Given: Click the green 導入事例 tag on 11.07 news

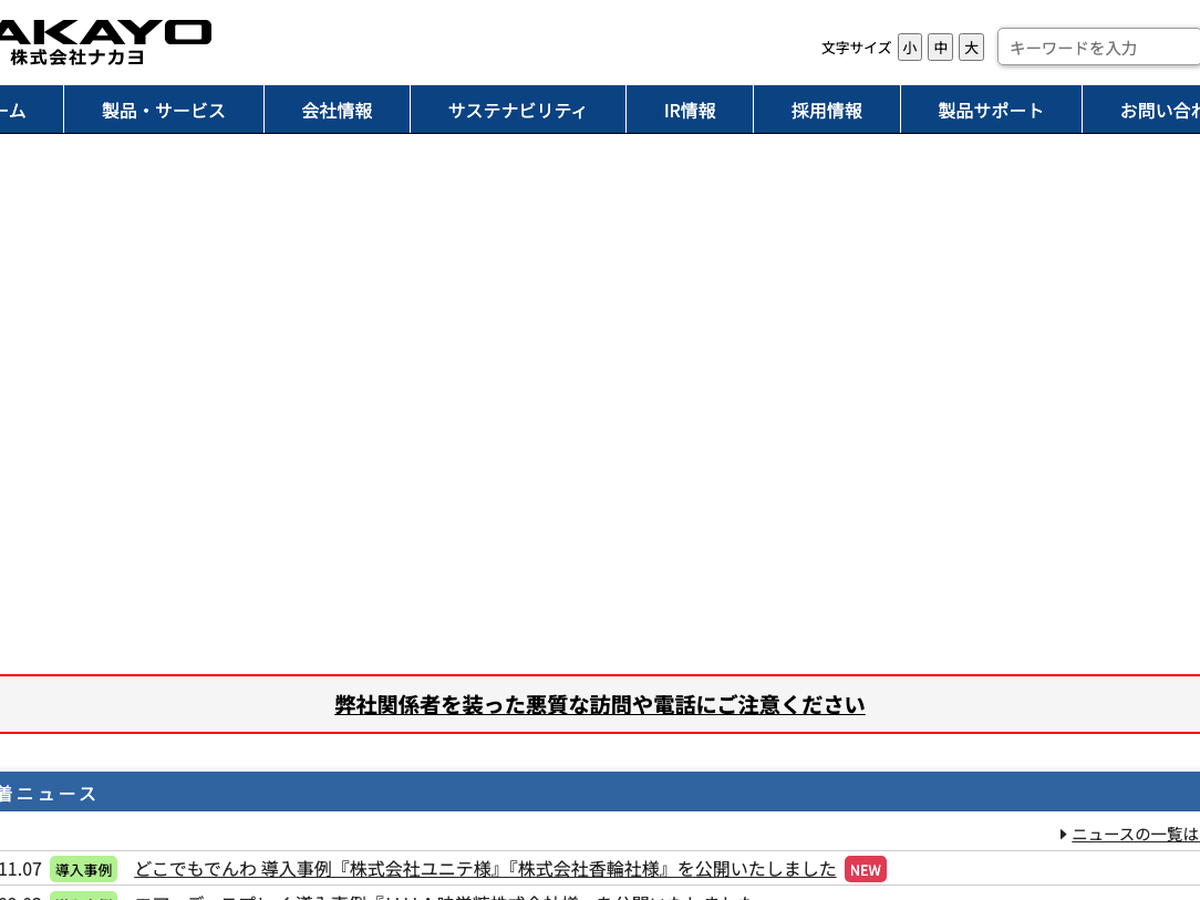Looking at the screenshot, I should click(84, 870).
